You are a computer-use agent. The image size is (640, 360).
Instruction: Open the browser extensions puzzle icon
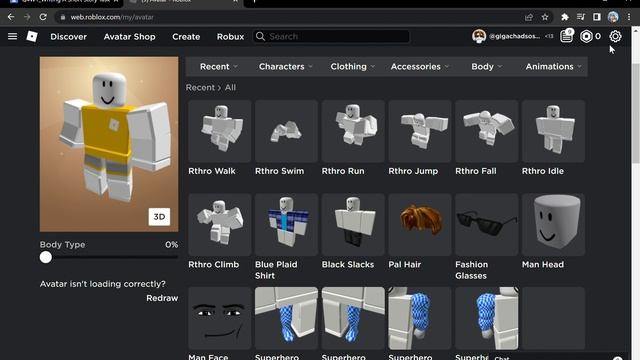(x=565, y=17)
